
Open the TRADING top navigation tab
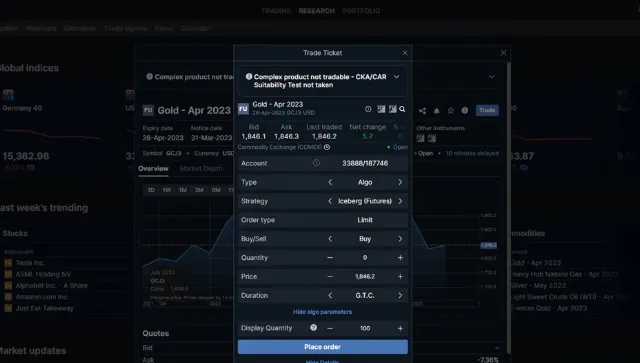click(x=276, y=11)
